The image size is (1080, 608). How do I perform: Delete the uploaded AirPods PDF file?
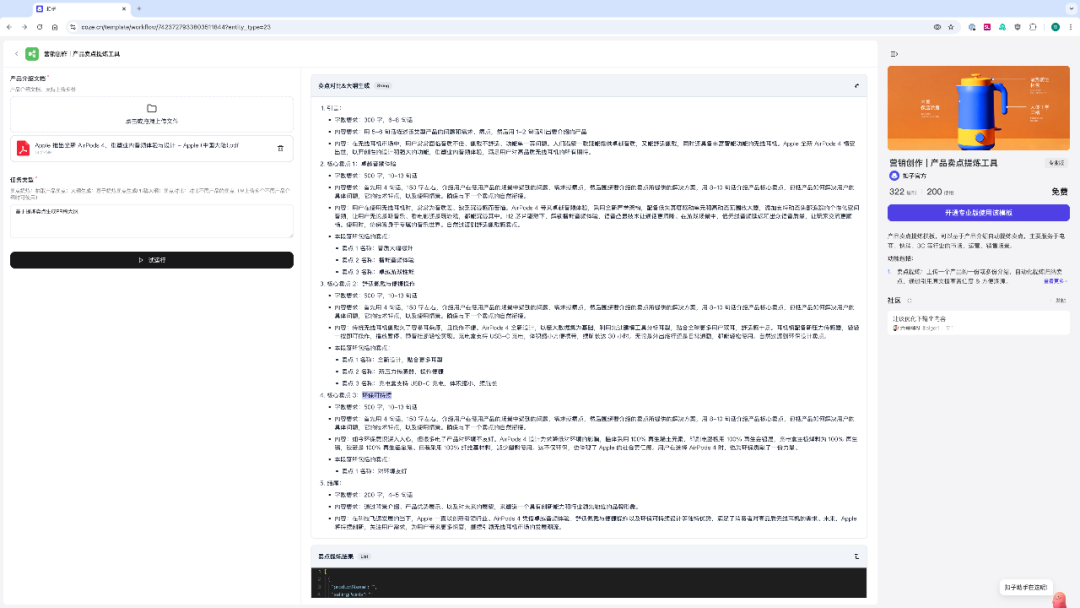pyautogui.click(x=280, y=148)
